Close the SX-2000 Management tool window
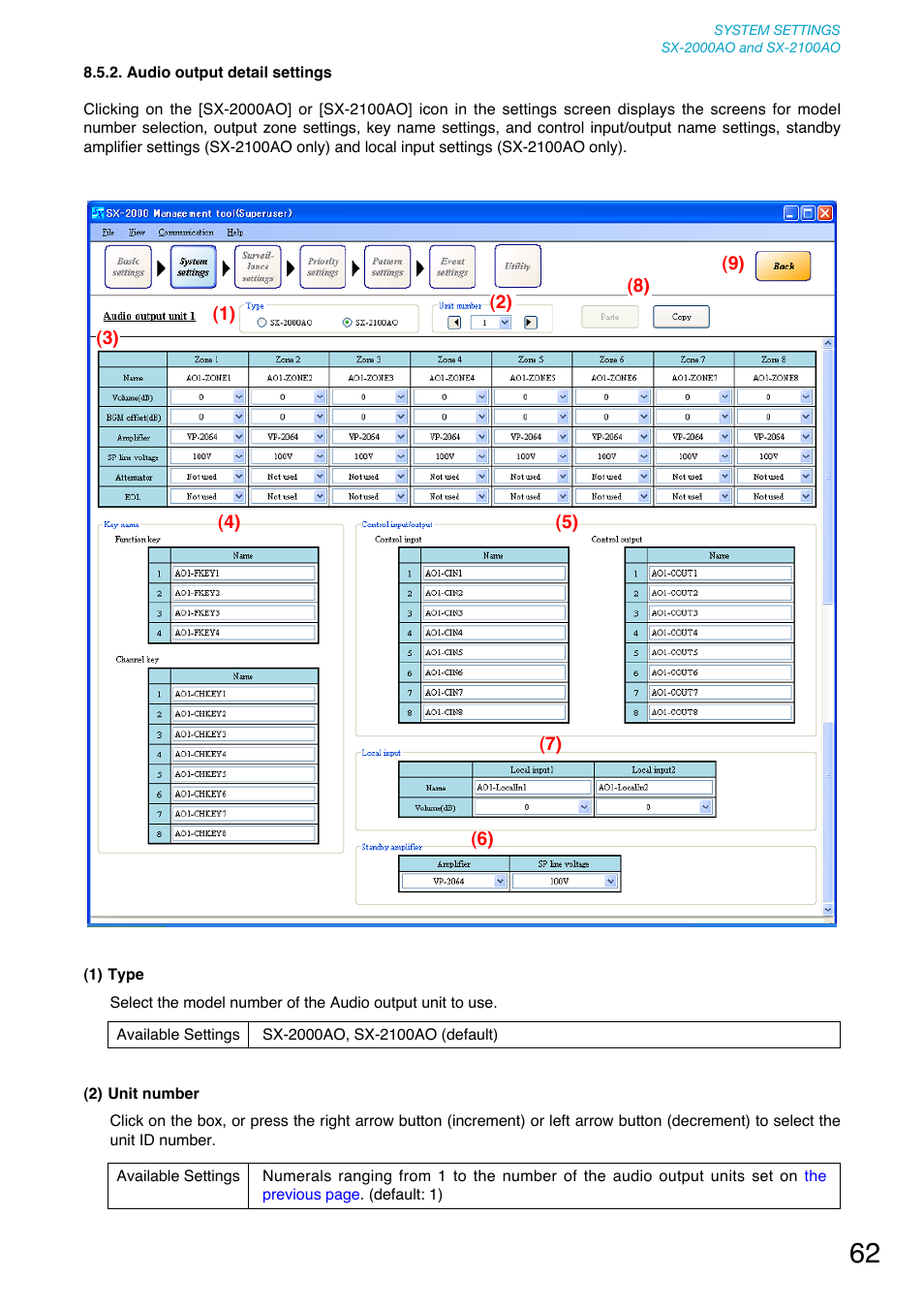924x1309 pixels. 825,213
